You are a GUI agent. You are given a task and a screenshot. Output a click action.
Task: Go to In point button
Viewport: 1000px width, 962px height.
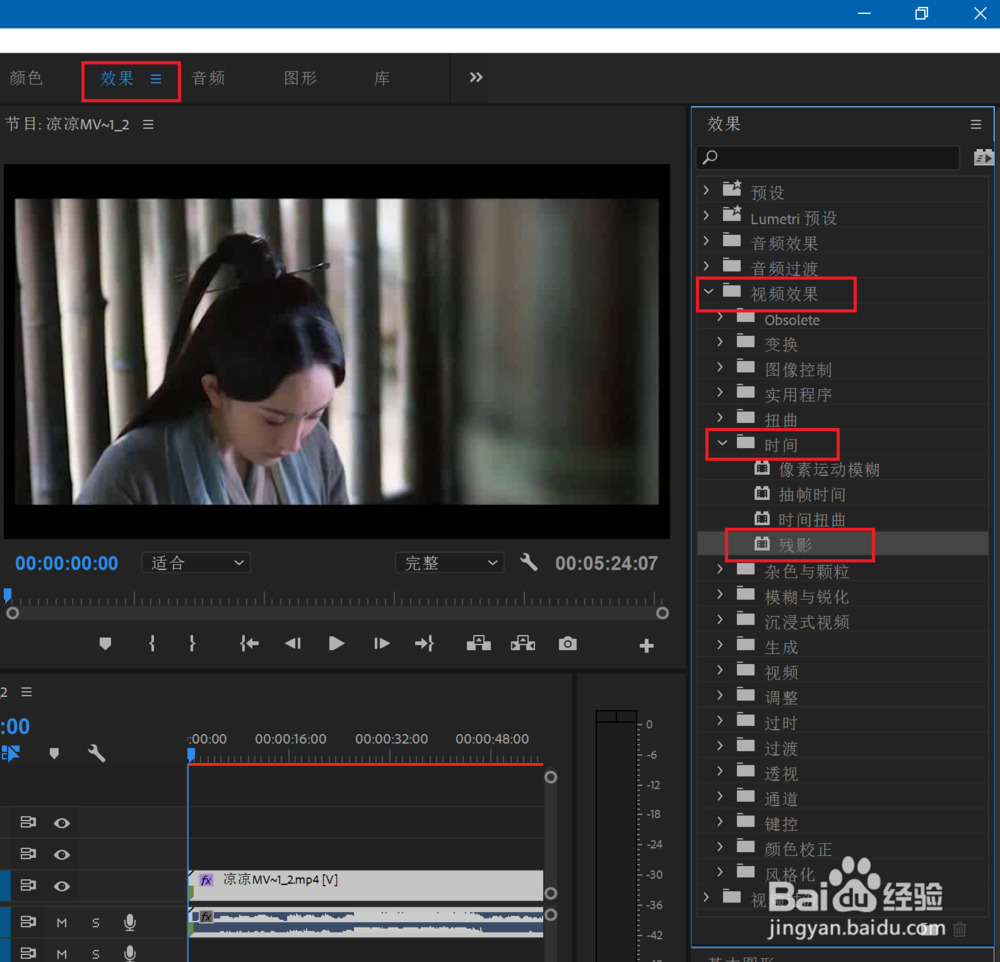[x=249, y=644]
